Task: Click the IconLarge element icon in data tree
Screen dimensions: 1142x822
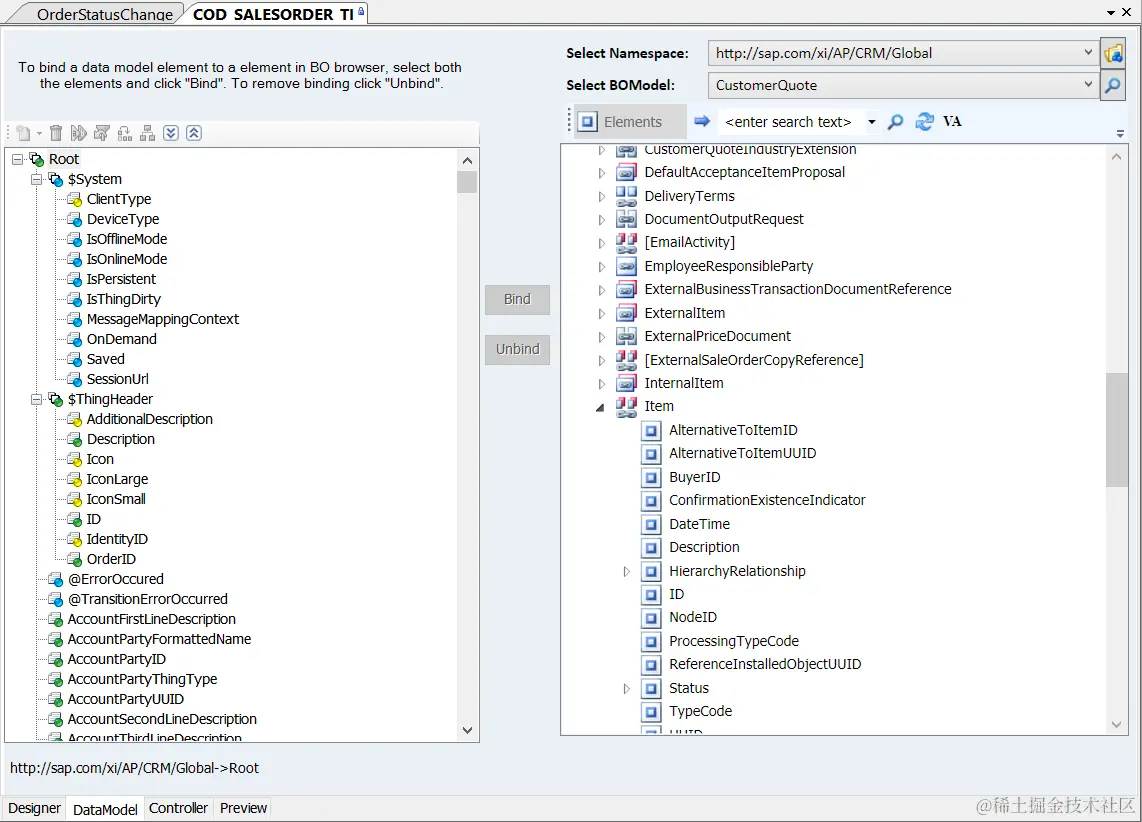Action: pyautogui.click(x=74, y=480)
